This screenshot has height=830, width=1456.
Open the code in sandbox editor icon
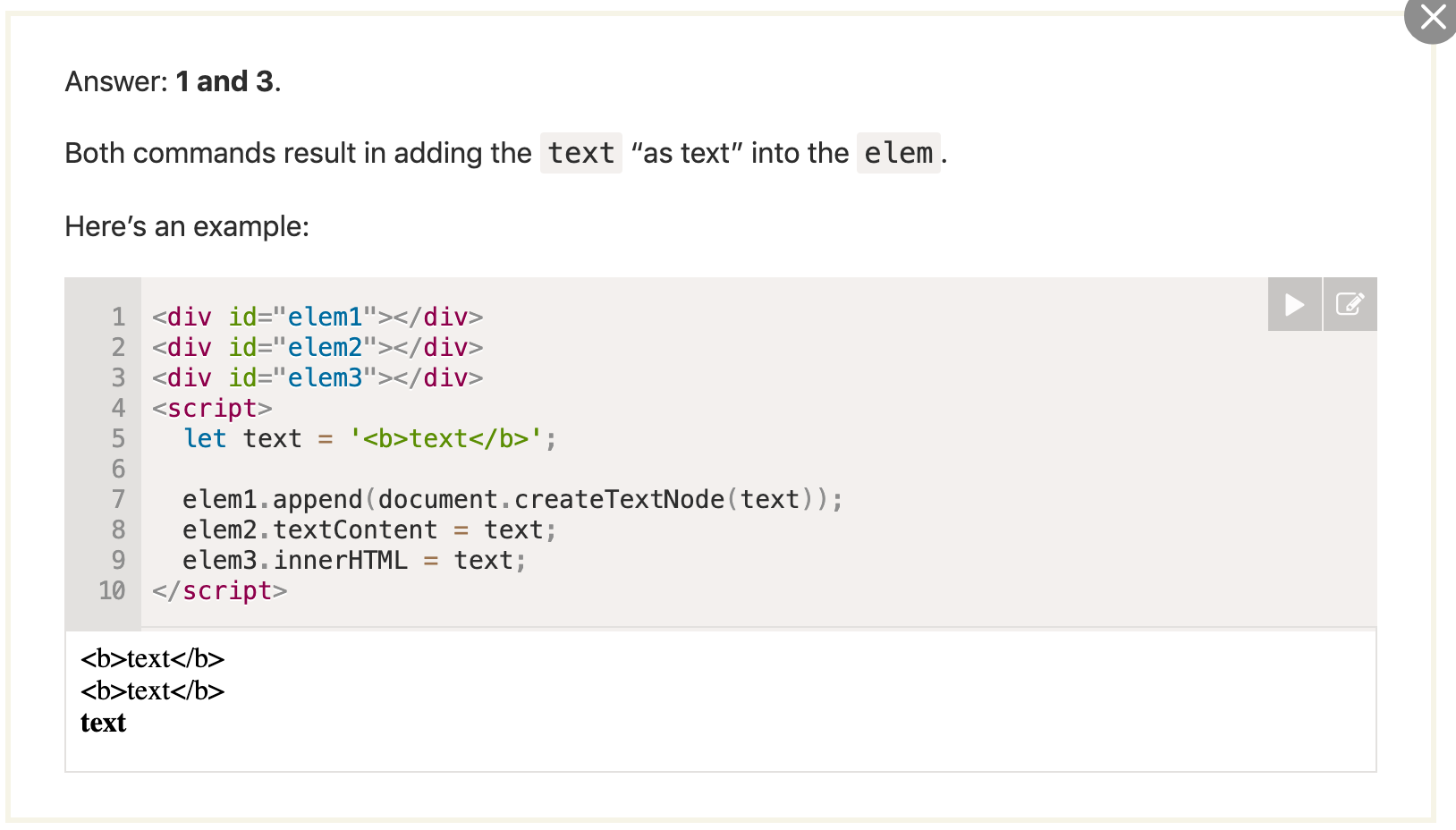click(x=1350, y=304)
